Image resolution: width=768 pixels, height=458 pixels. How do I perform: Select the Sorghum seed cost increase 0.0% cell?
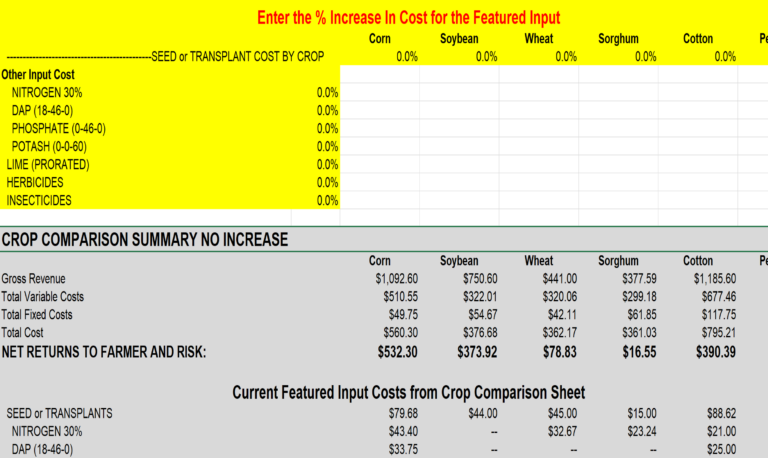(619, 57)
